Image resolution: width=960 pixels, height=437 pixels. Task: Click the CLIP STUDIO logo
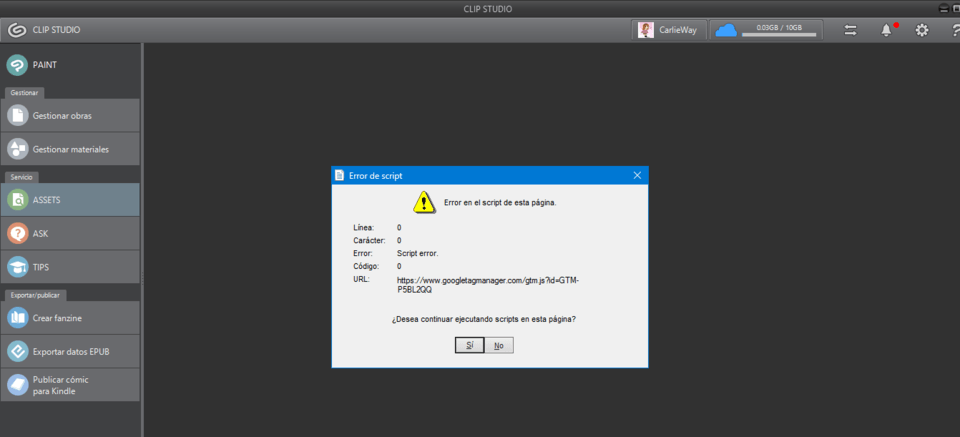(x=43, y=30)
